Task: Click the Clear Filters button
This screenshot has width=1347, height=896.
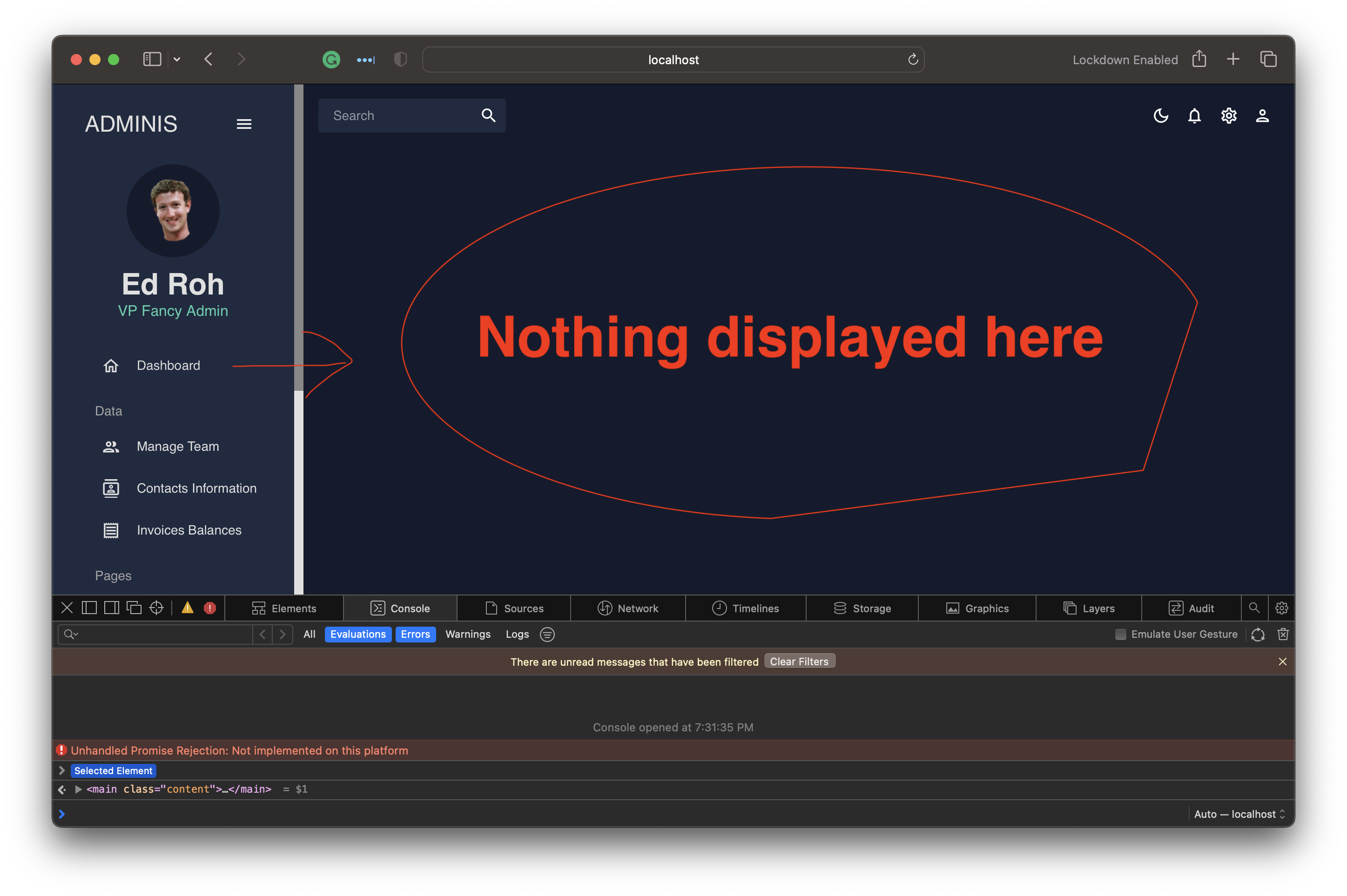Action: [x=799, y=661]
